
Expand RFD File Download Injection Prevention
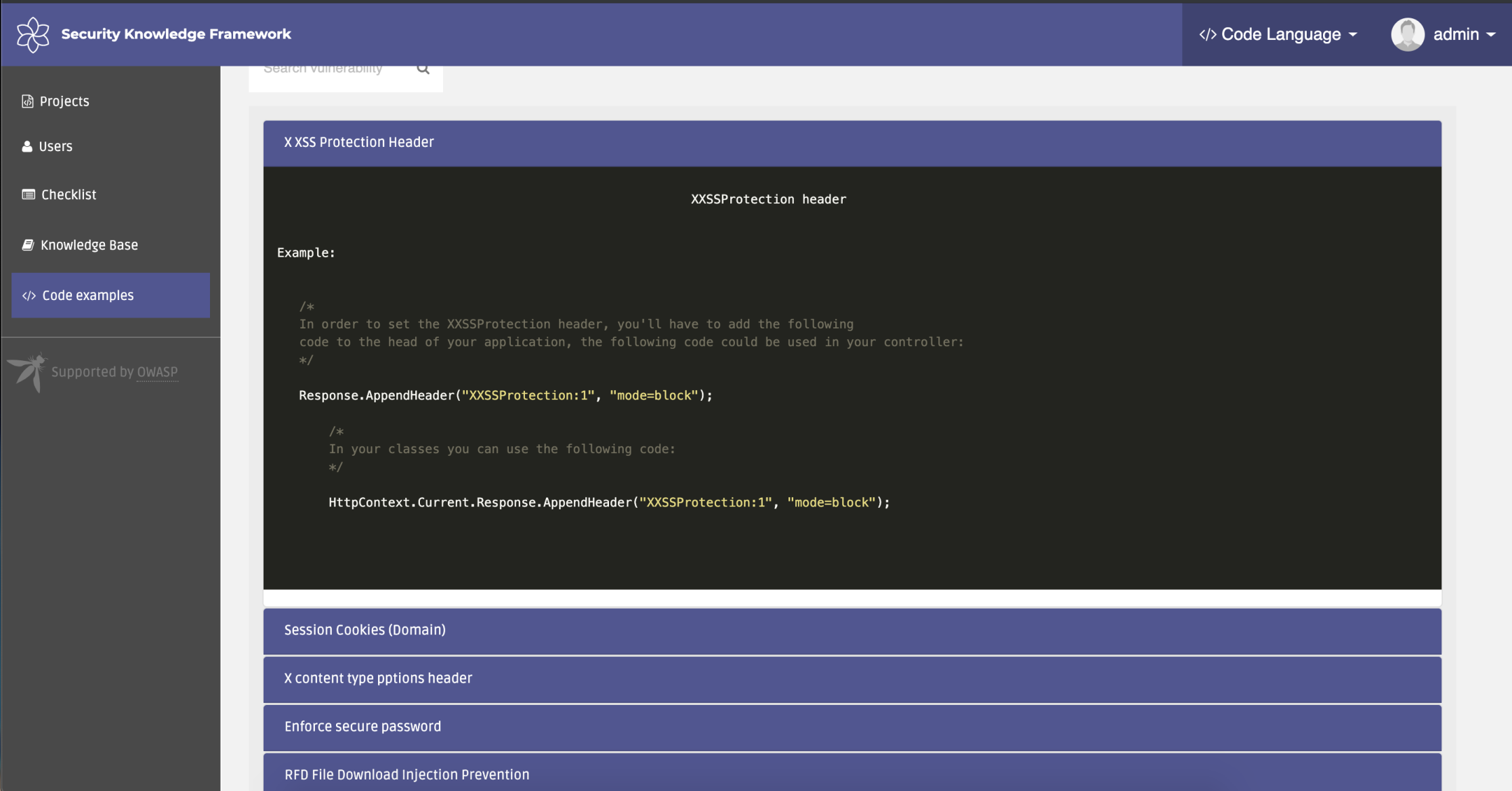pyautogui.click(x=406, y=775)
